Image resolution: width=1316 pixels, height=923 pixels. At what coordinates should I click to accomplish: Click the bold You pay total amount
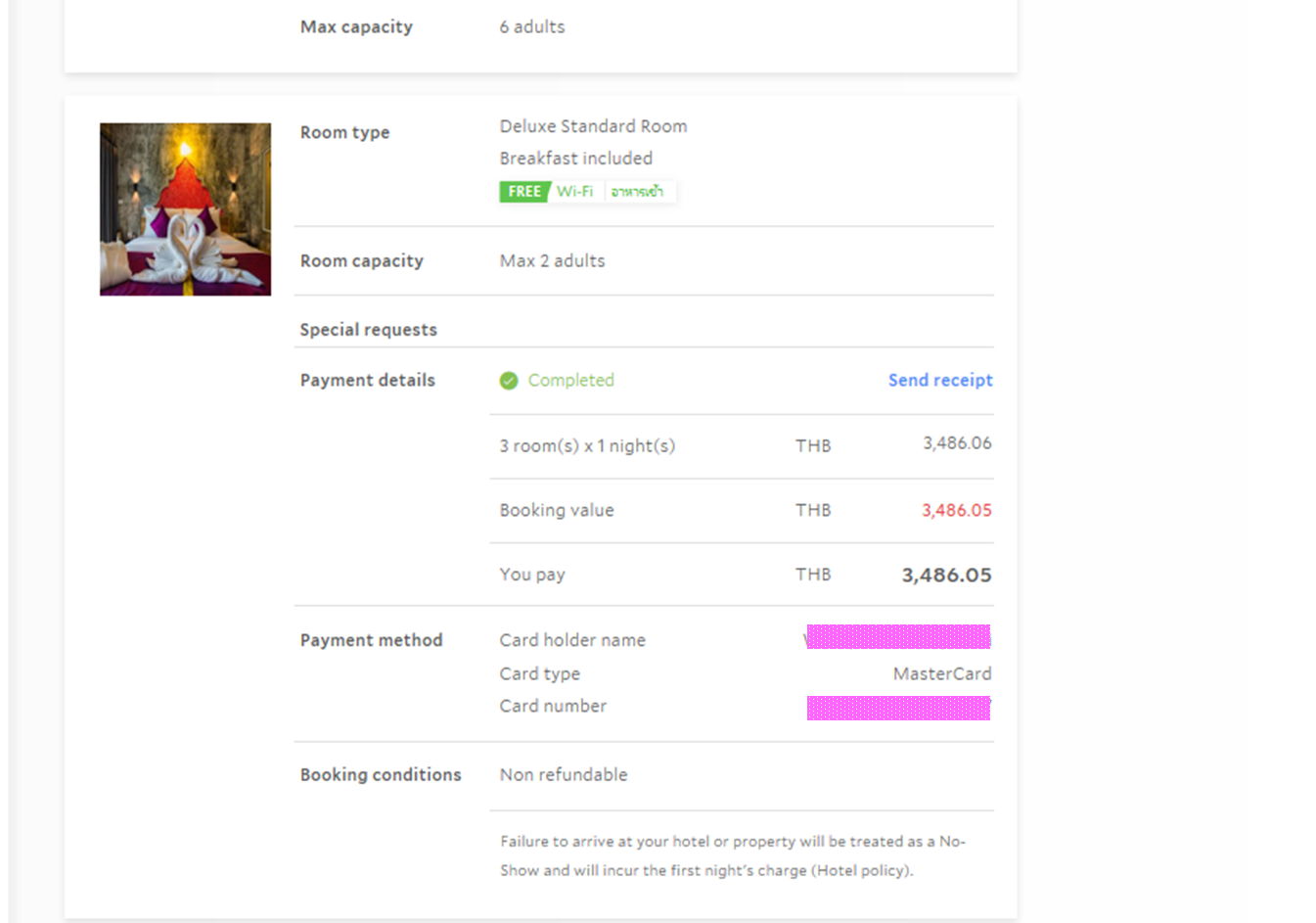(x=947, y=575)
